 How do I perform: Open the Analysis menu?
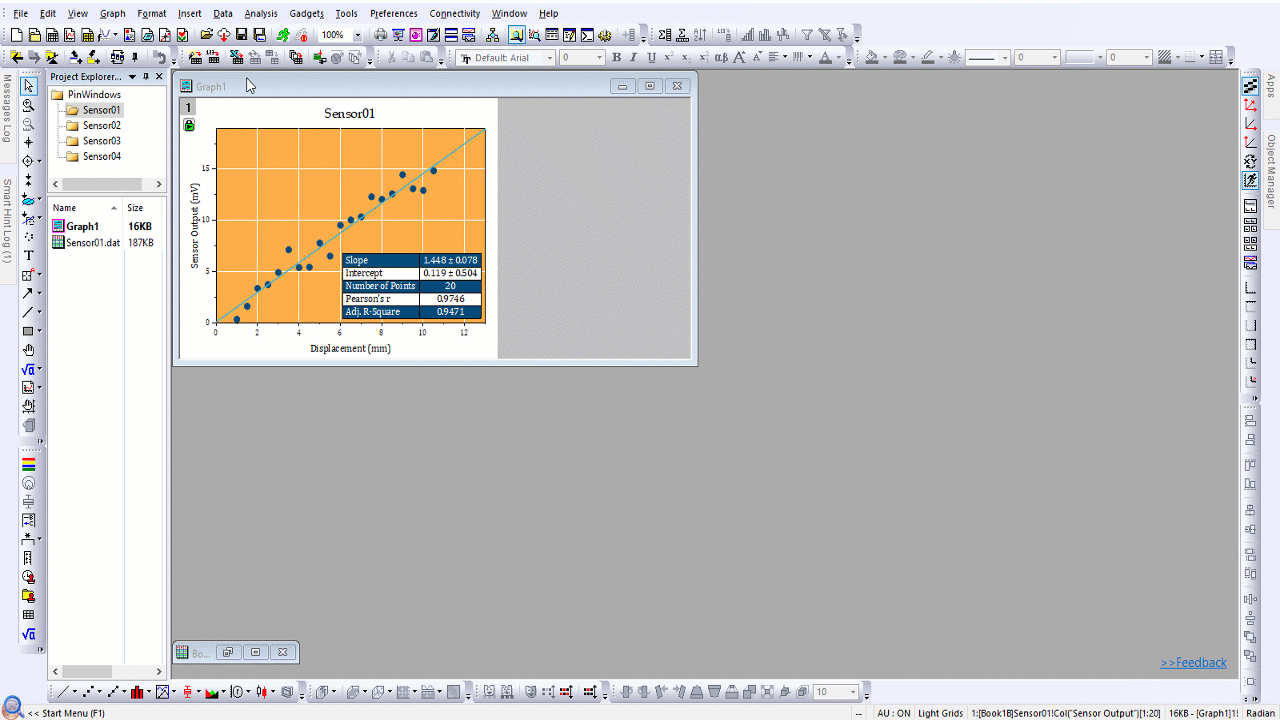pos(261,14)
